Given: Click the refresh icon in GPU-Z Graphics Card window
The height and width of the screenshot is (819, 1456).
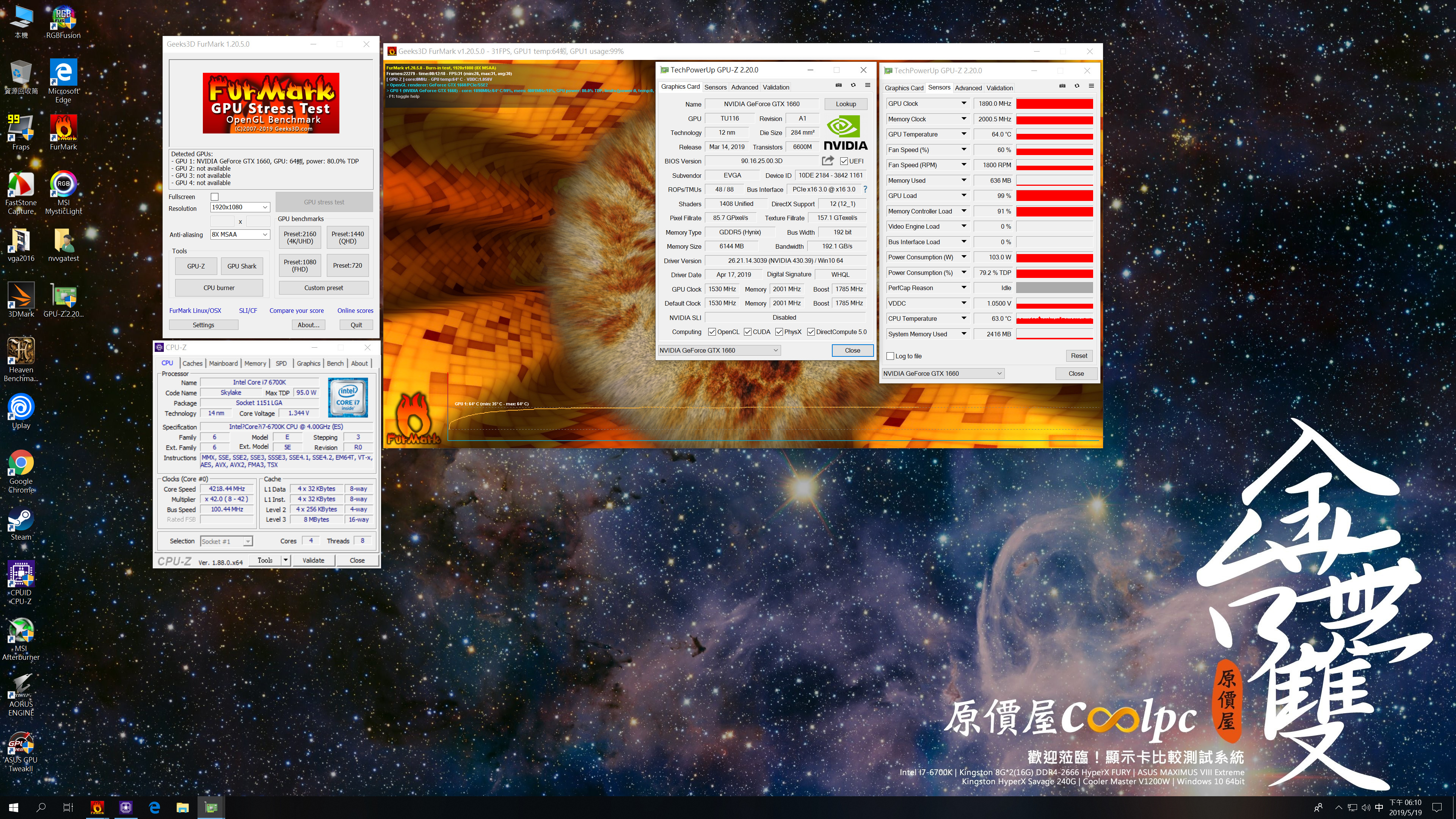Looking at the screenshot, I should click(x=853, y=85).
